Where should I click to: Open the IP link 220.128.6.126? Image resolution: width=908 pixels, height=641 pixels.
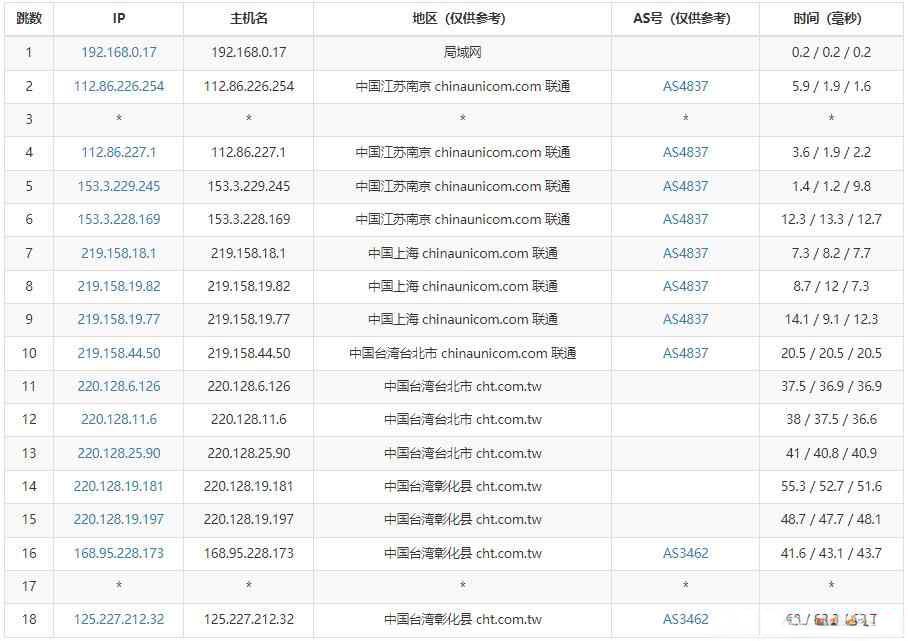click(x=119, y=386)
